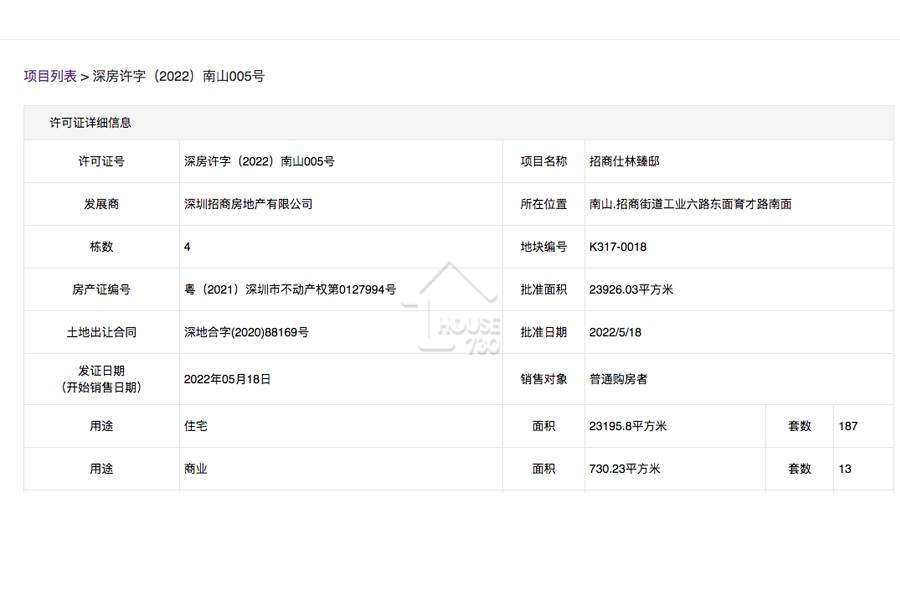
Task: Select developer 深圳招商房地产有限公司
Action: (248, 204)
